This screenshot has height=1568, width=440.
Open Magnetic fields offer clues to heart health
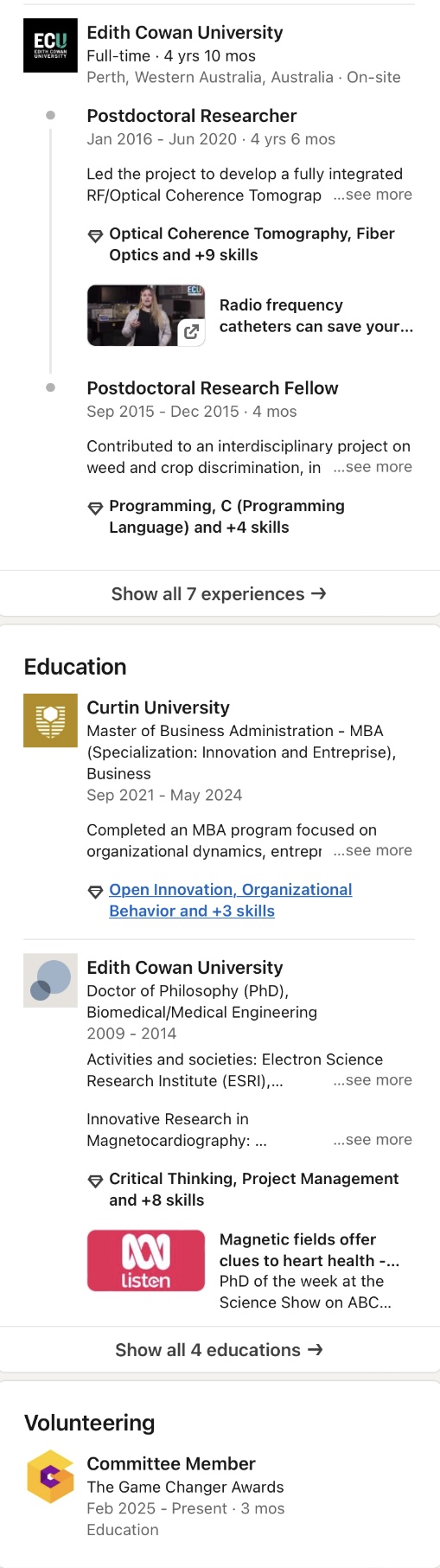(x=309, y=1250)
